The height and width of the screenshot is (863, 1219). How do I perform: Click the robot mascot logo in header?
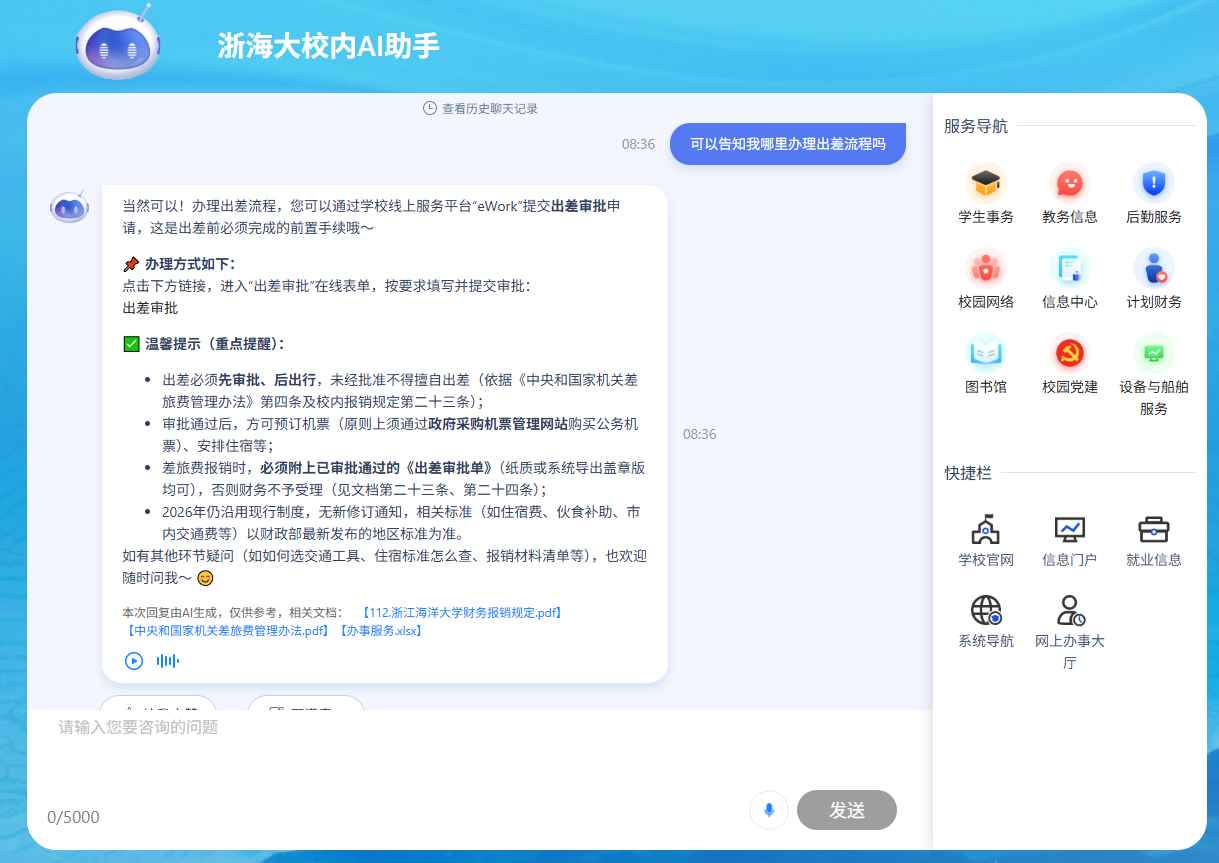[117, 43]
